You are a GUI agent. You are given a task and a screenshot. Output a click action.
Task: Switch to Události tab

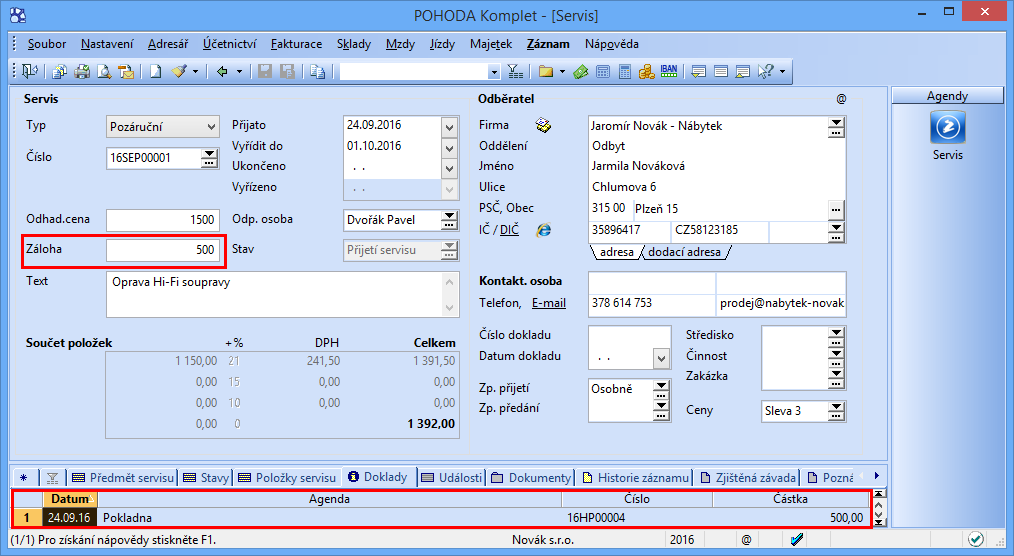(451, 478)
